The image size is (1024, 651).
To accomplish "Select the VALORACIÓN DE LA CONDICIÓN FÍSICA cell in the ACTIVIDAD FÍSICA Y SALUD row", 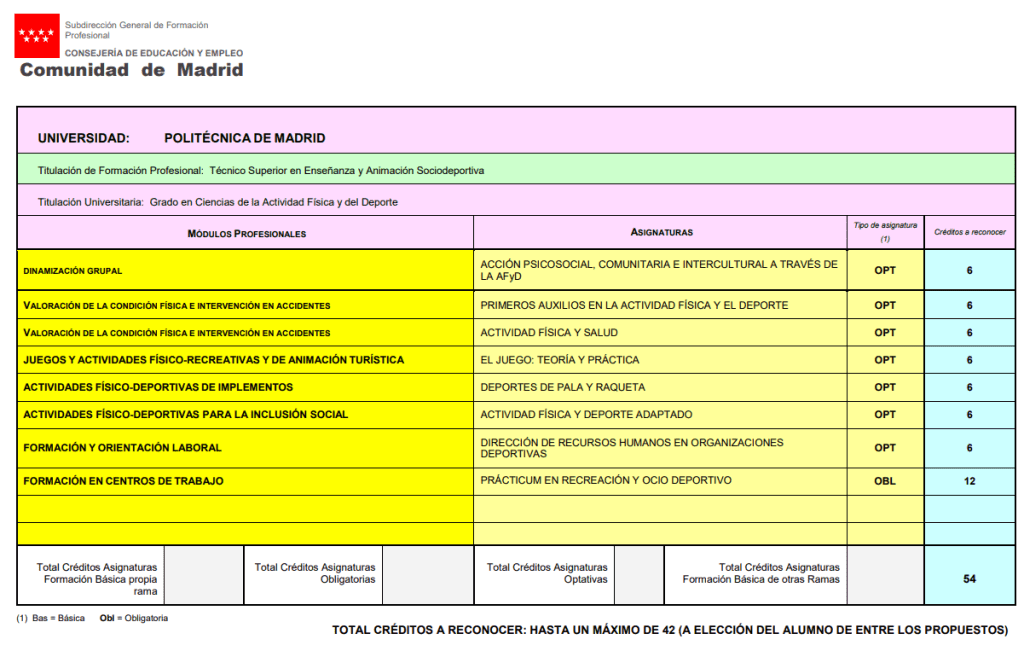I will [x=246, y=332].
